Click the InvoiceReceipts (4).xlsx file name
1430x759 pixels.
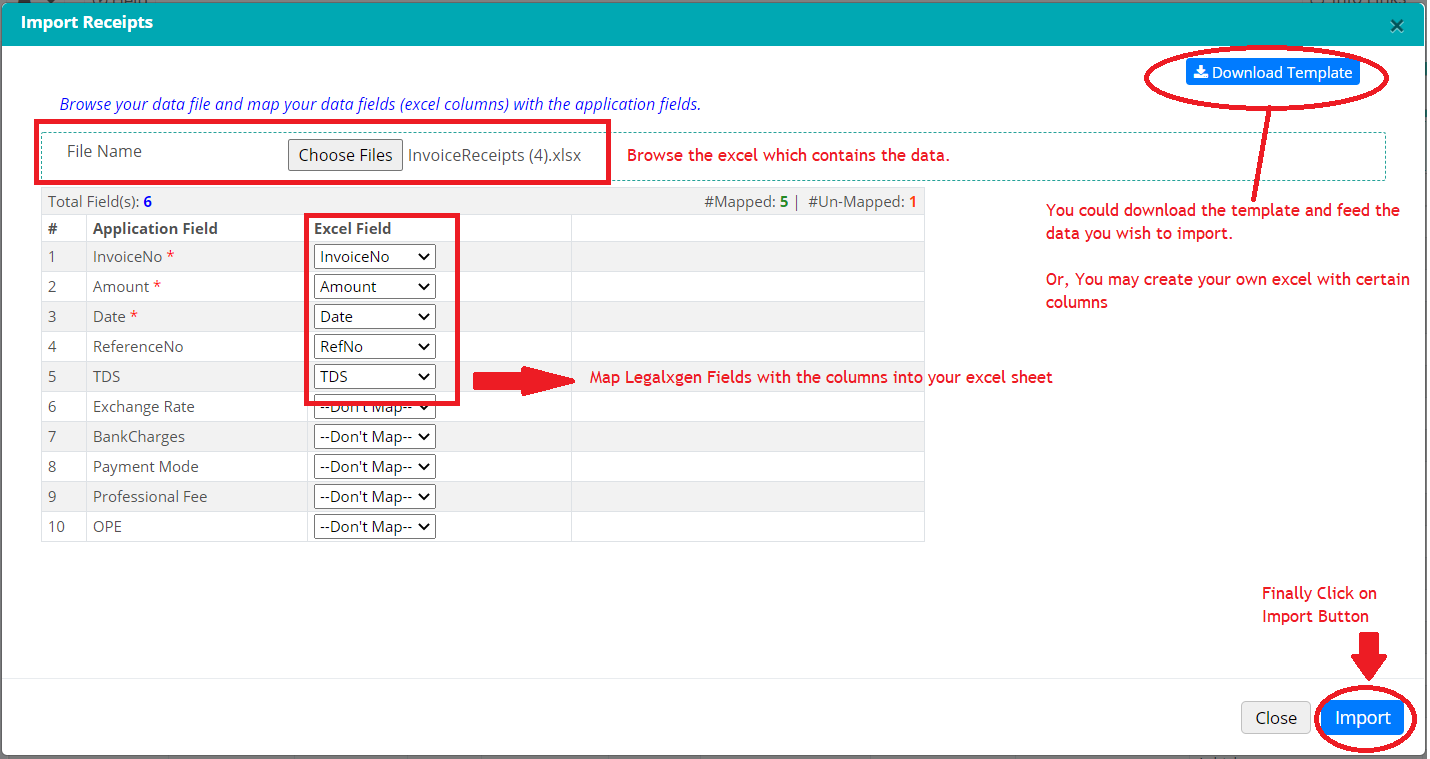coord(494,155)
